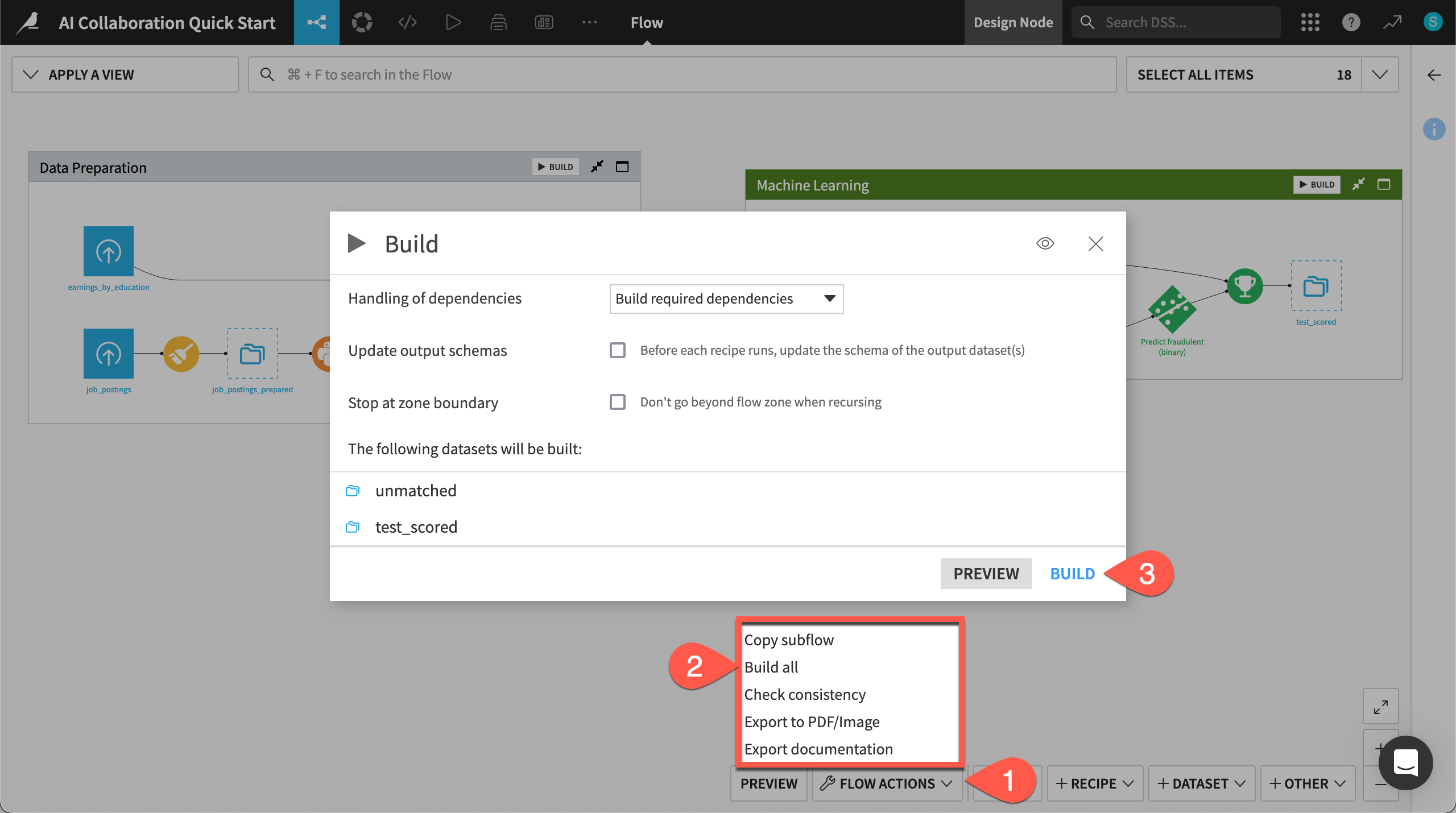
Task: Open the Dataiku bird home logo
Action: [x=28, y=23]
